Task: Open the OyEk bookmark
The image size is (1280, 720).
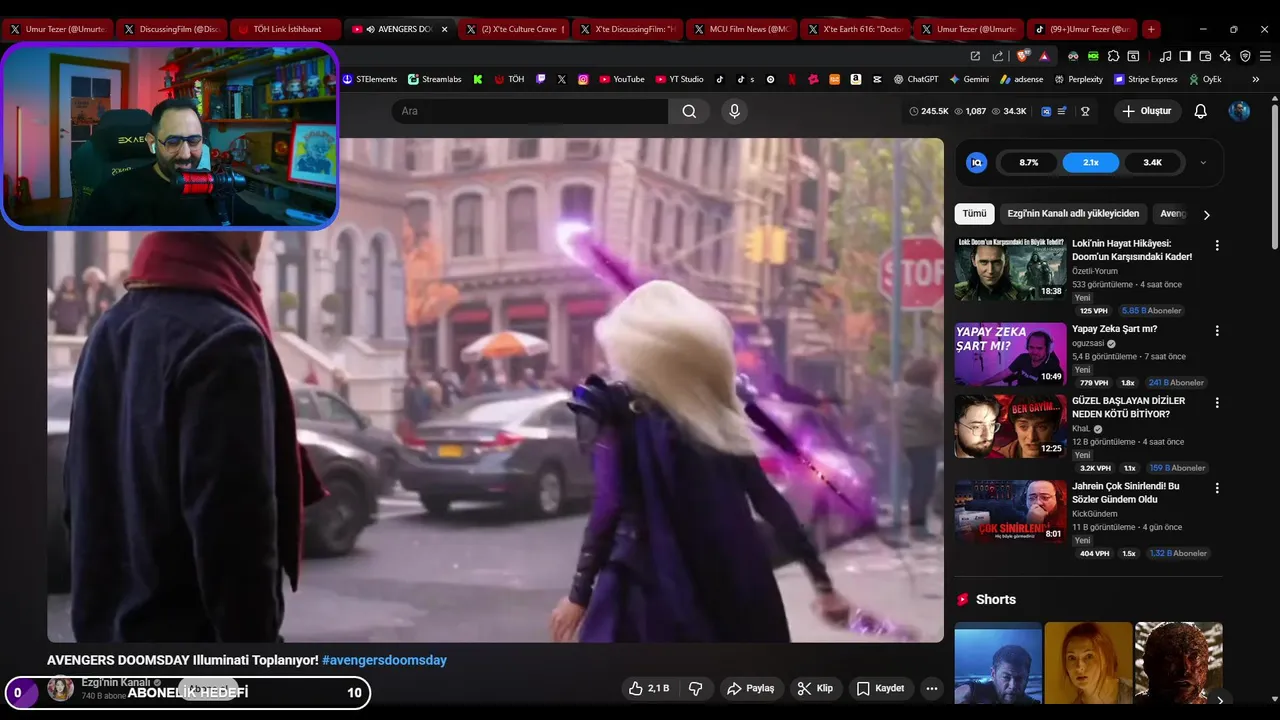Action: 1205,79
